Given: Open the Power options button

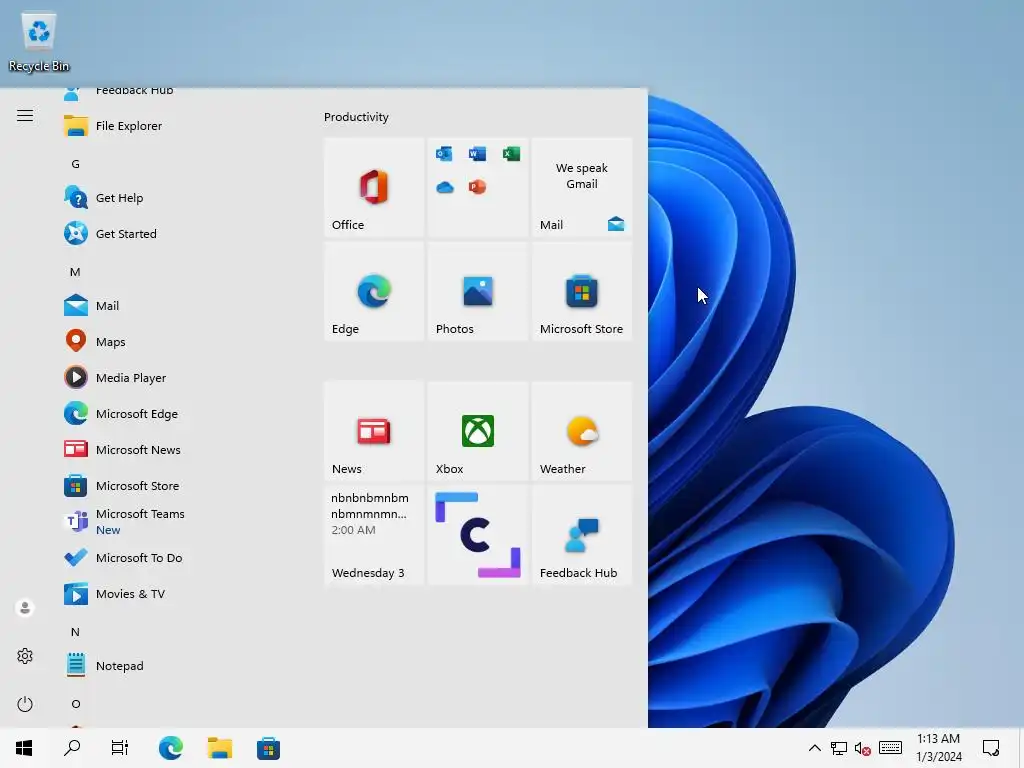Looking at the screenshot, I should [x=25, y=704].
